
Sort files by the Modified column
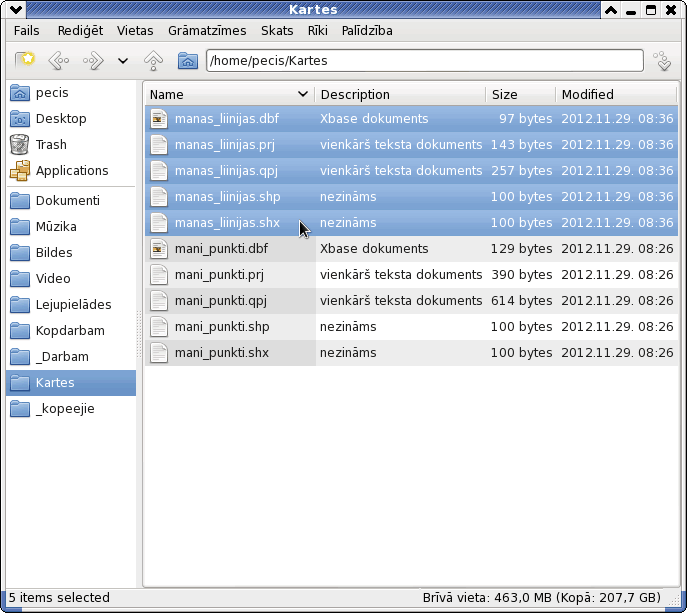coord(616,95)
